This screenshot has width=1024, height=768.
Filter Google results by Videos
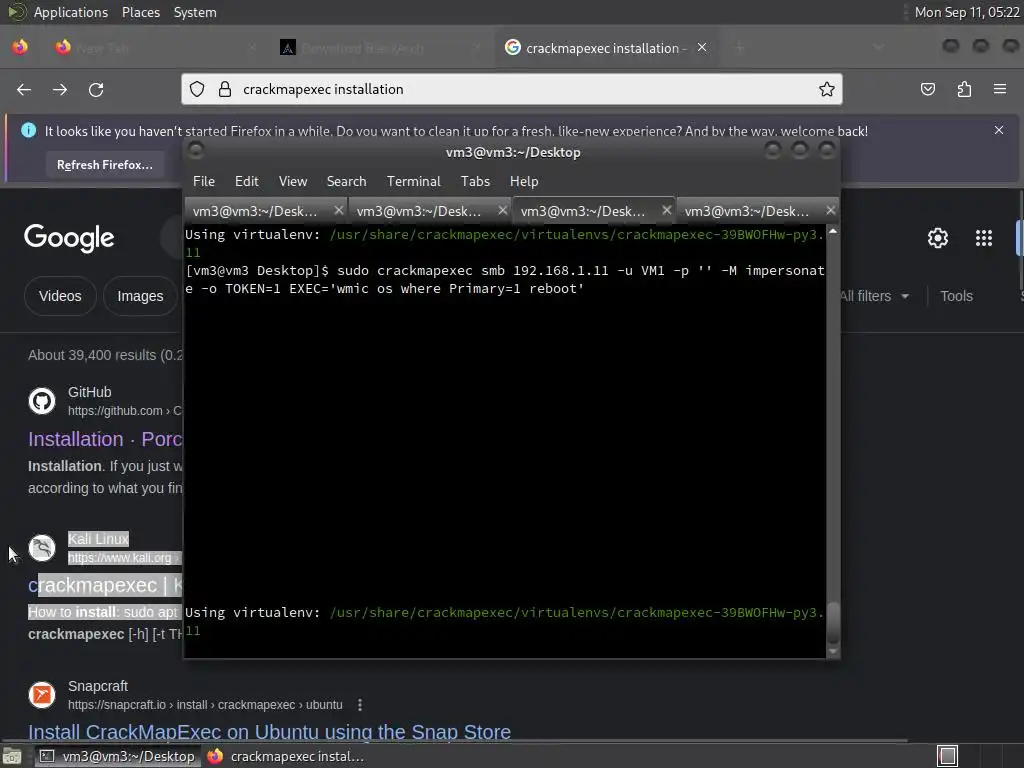pos(60,296)
